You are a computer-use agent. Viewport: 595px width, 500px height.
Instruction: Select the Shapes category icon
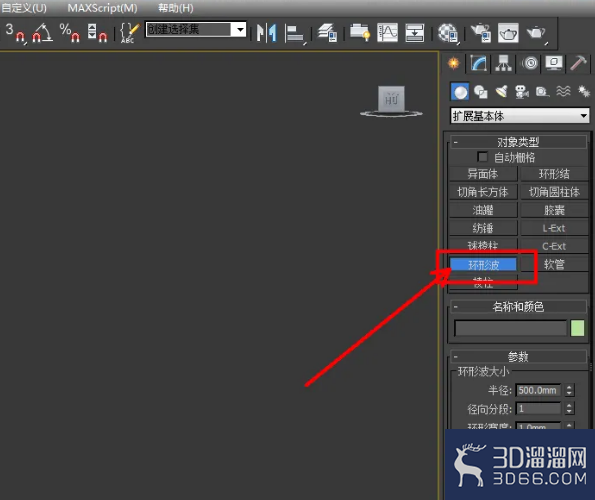(x=481, y=92)
